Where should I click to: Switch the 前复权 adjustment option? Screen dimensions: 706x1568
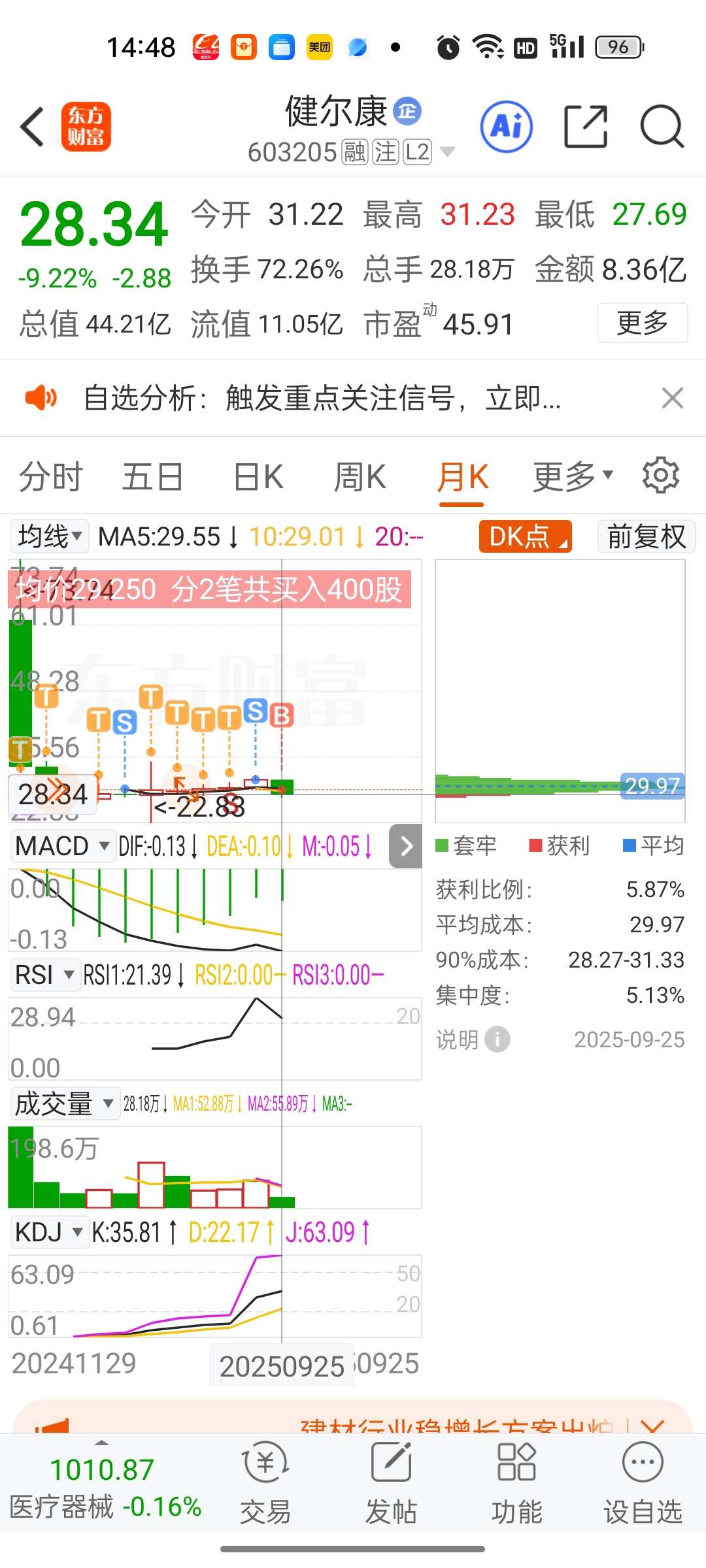646,536
